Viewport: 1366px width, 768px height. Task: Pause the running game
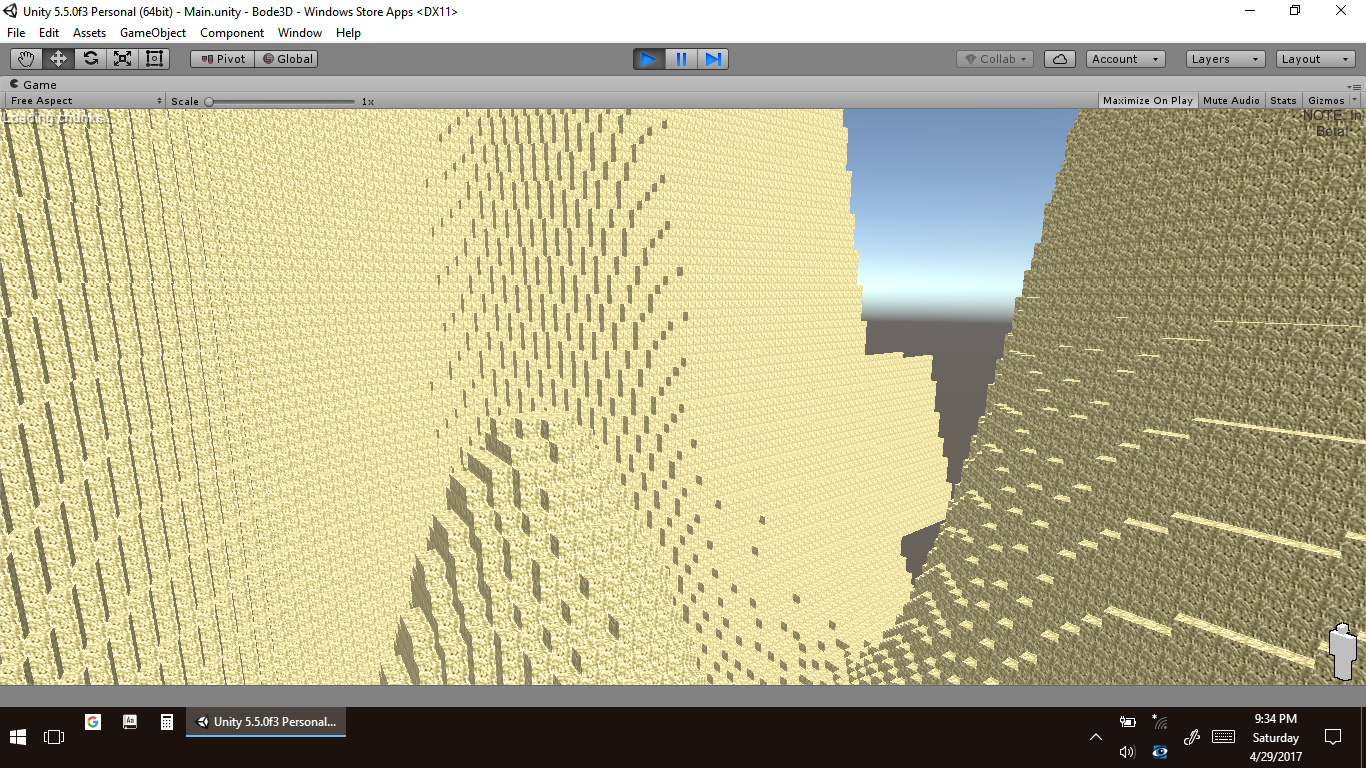[x=681, y=59]
